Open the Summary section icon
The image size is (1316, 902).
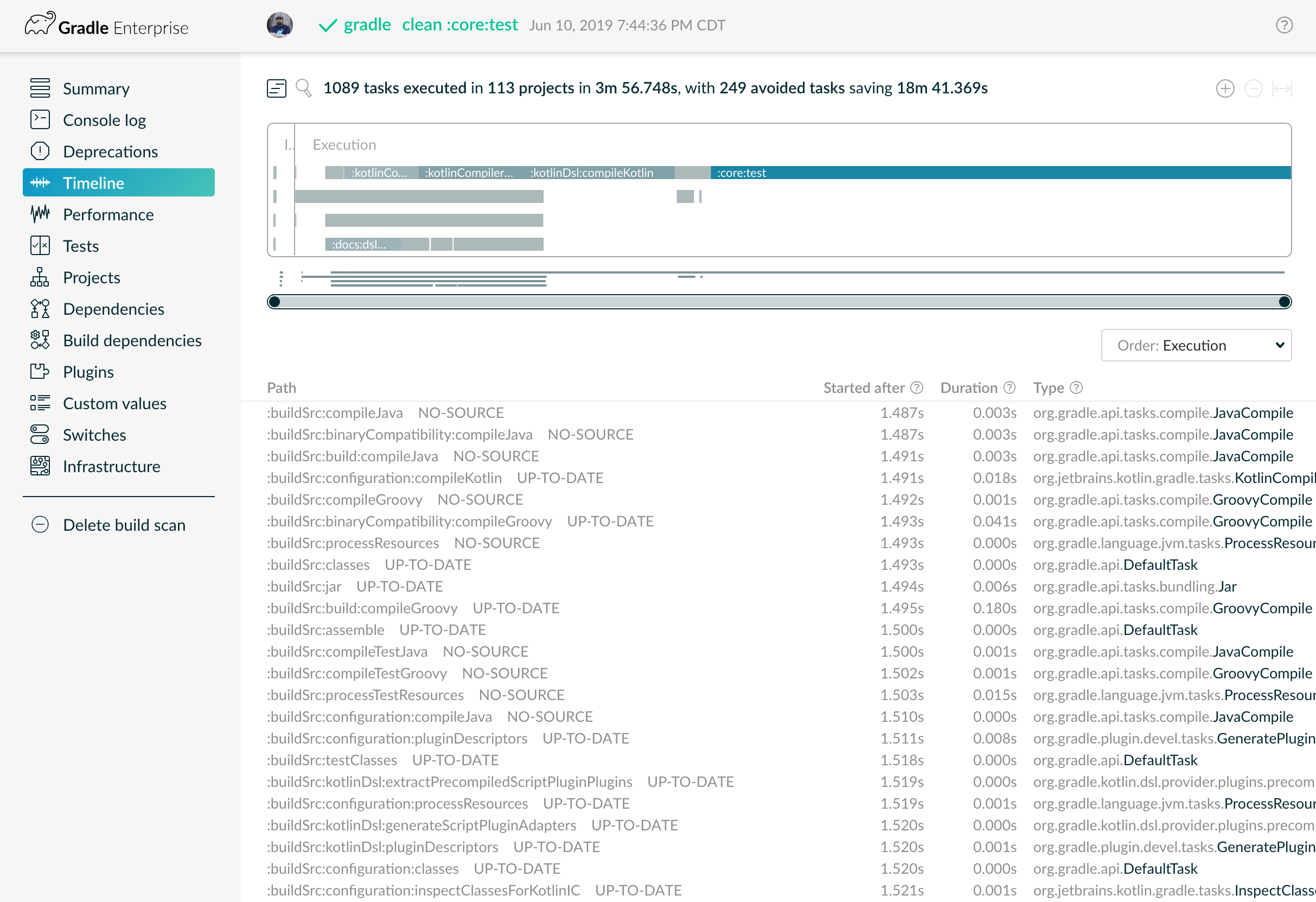click(x=40, y=88)
